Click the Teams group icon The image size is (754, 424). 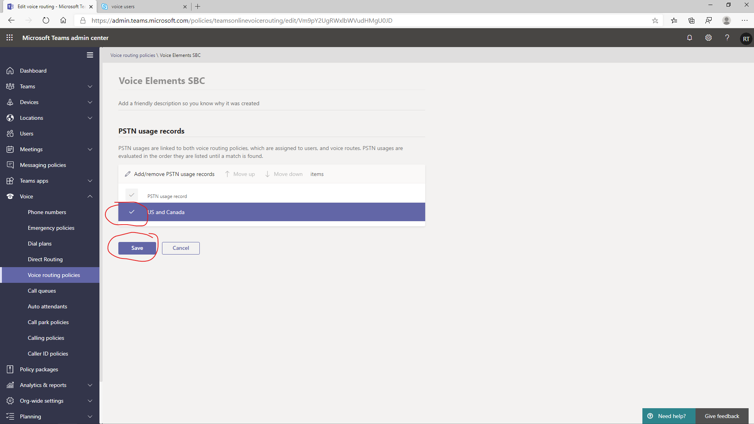coord(10,87)
